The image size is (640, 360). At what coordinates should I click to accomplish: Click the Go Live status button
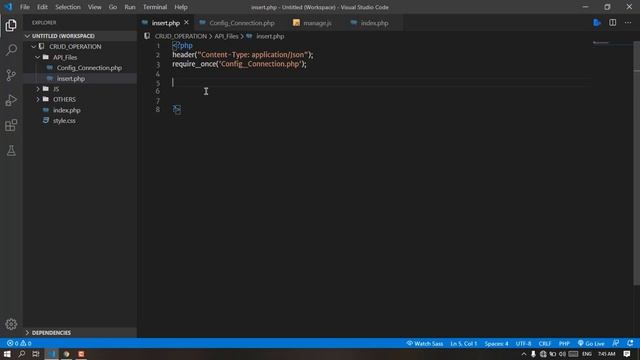[591, 343]
